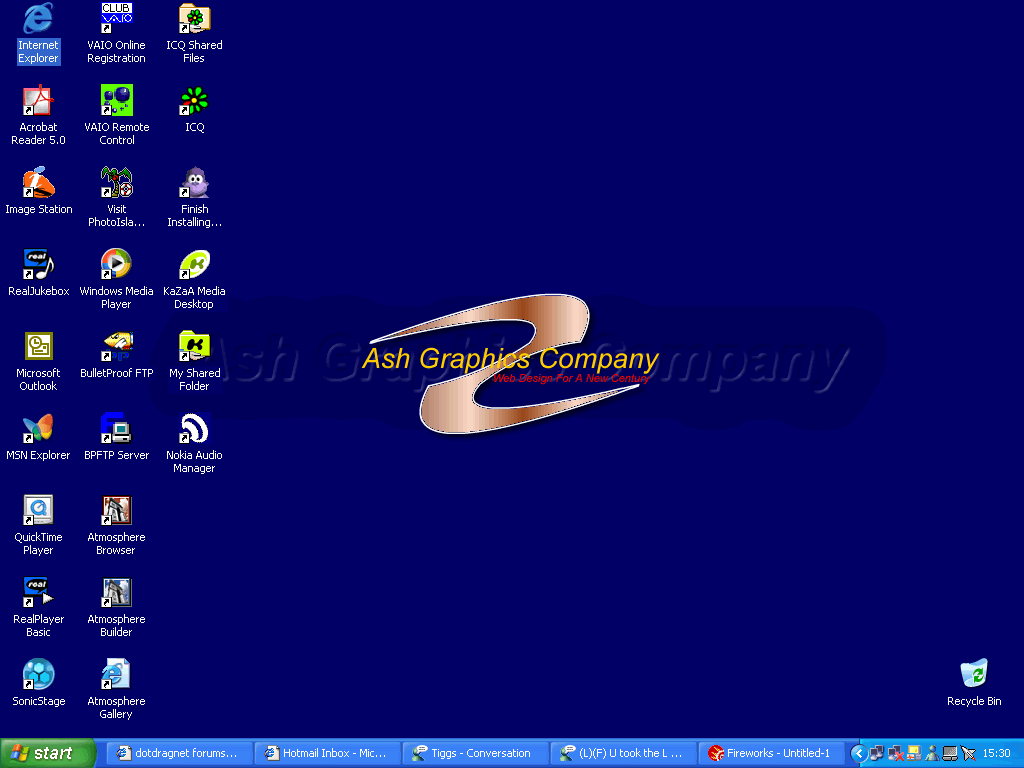
Task: Select the KaZaA Media Desktop icon
Action: pos(194,265)
